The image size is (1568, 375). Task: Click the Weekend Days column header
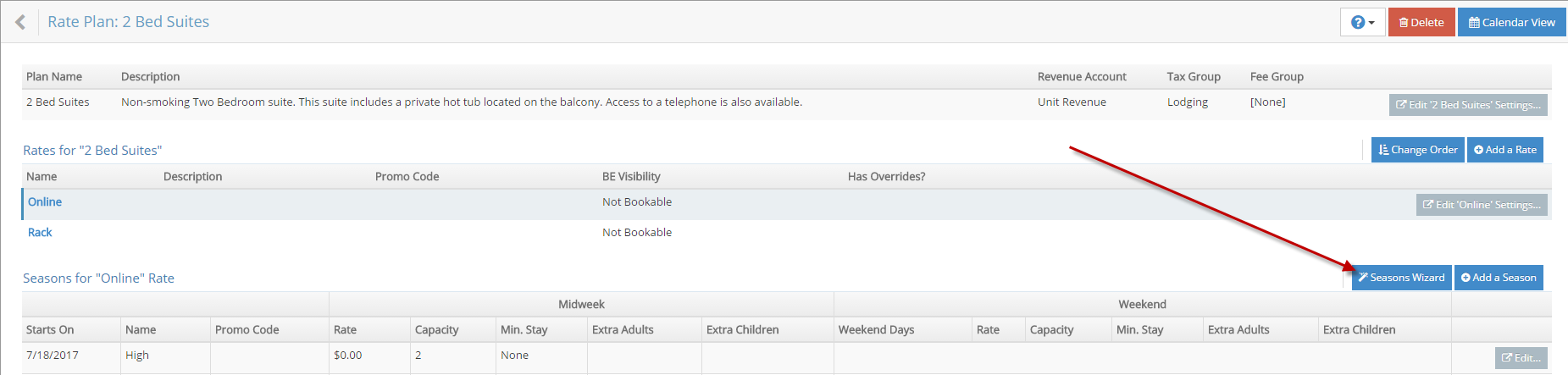(876, 330)
